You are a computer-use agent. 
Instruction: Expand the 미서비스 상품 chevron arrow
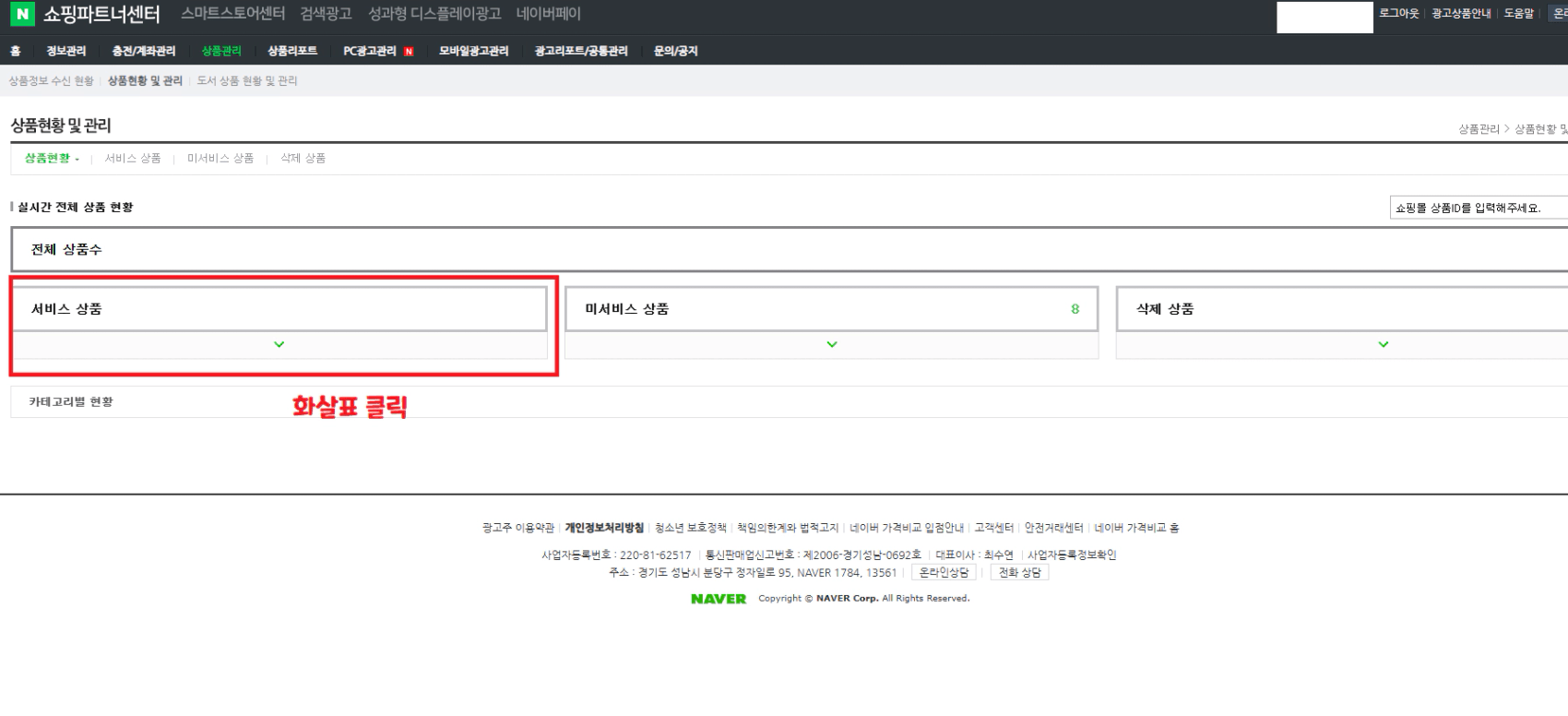[832, 344]
